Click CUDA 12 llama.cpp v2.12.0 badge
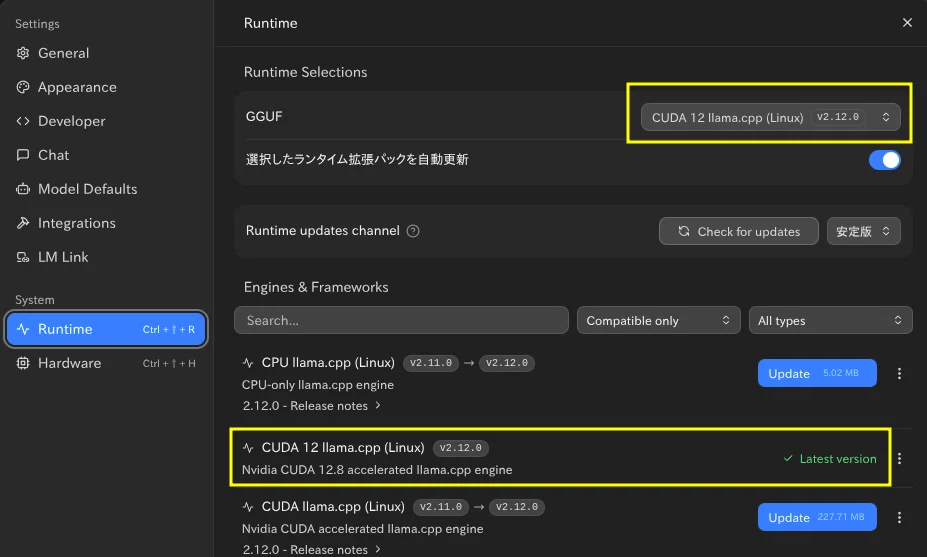 pyautogui.click(x=461, y=448)
